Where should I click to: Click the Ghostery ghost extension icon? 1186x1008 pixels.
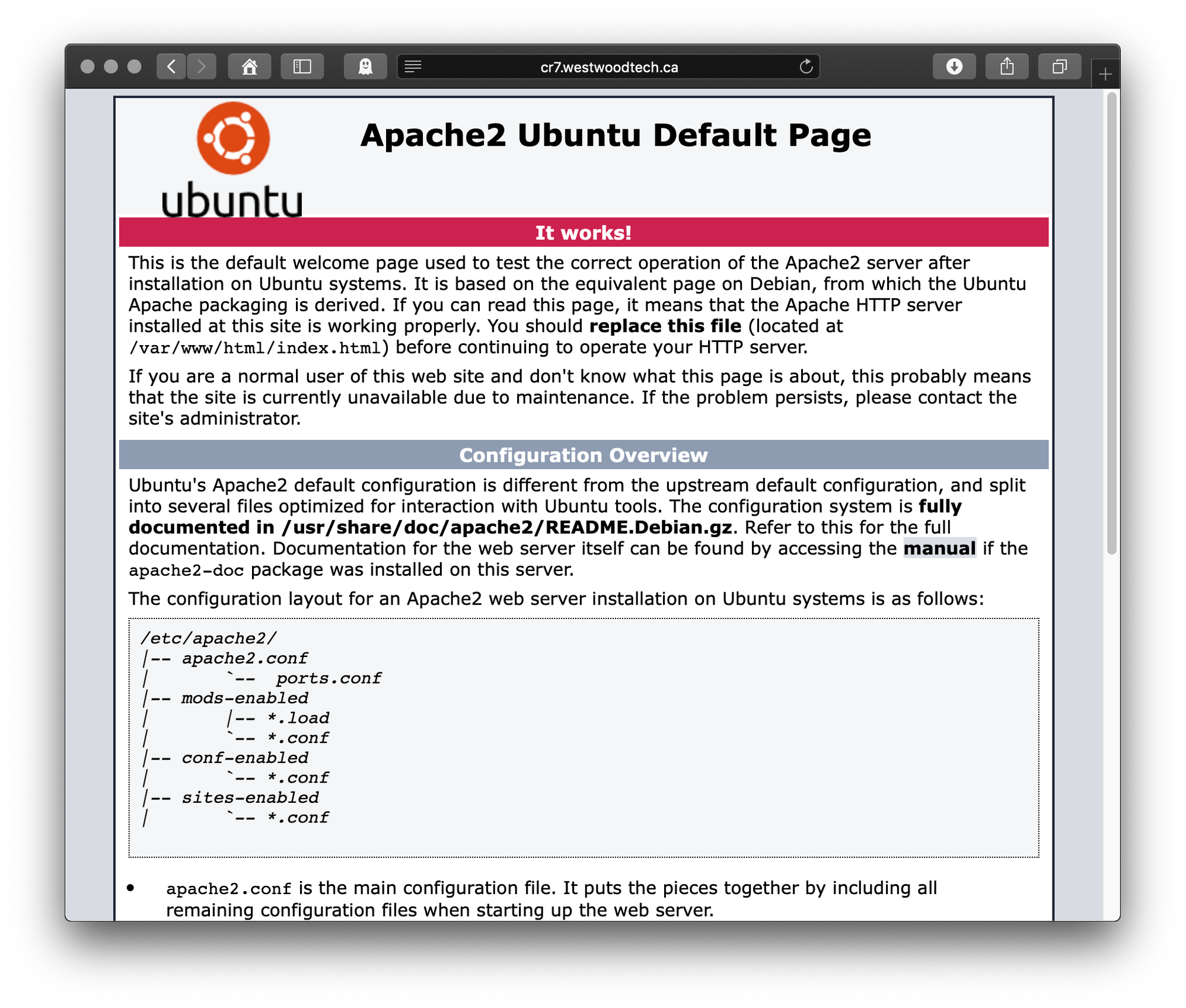point(365,66)
